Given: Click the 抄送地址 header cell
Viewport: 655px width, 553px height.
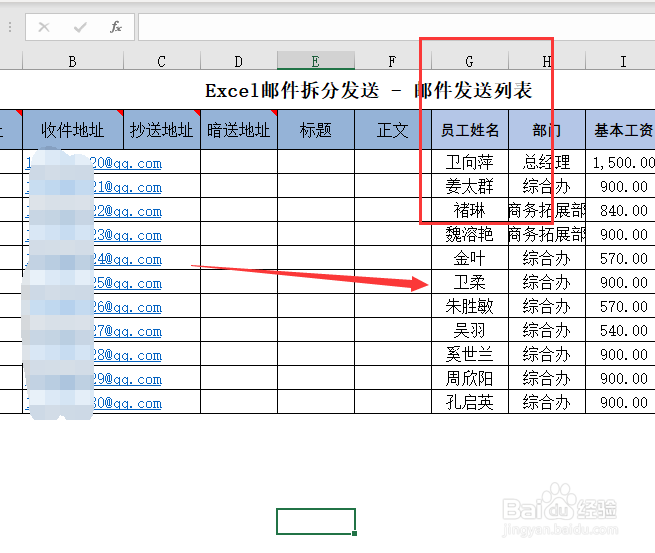Looking at the screenshot, I should [162, 130].
